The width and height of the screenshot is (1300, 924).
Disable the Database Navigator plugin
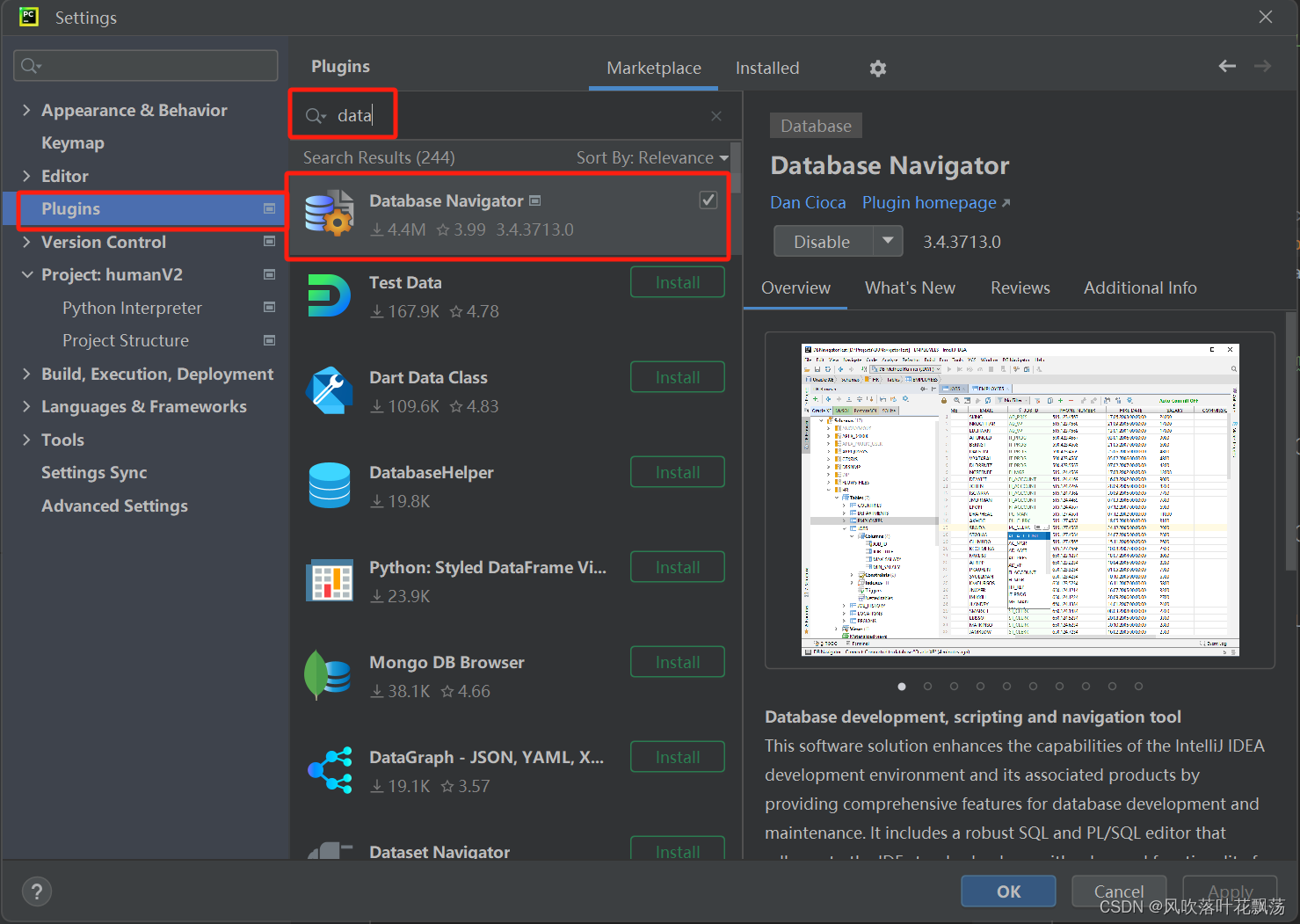point(823,241)
